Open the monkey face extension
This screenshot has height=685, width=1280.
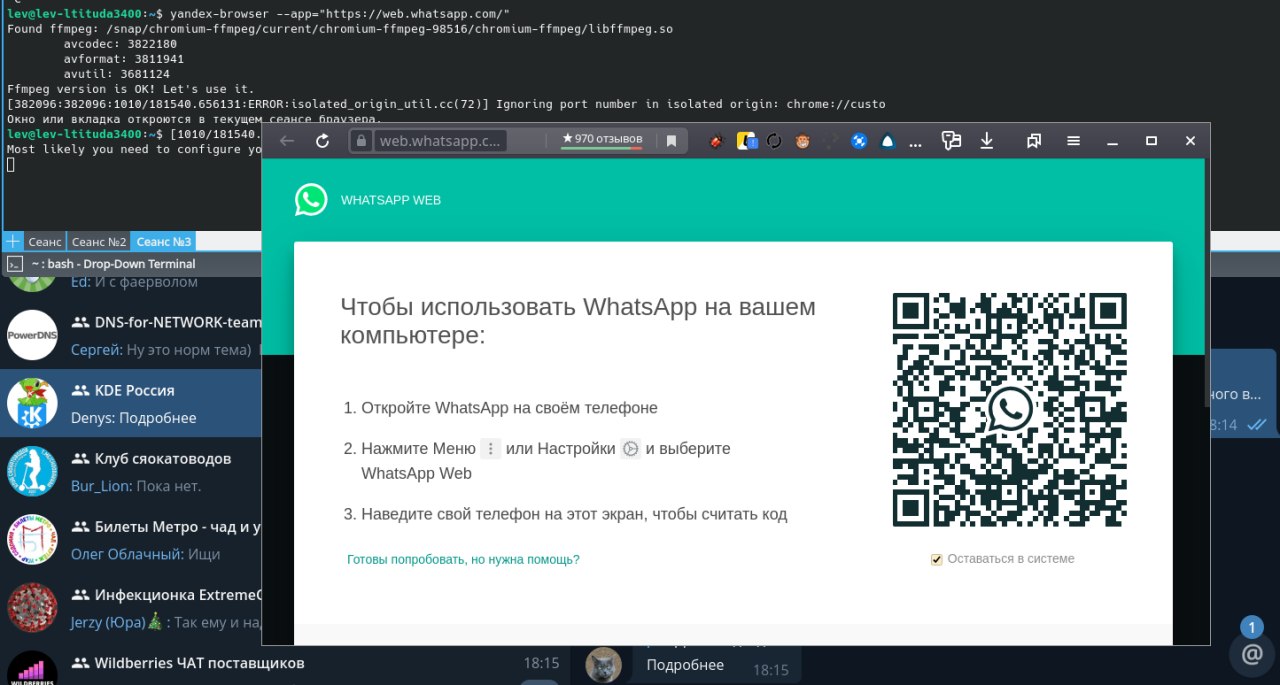tap(802, 141)
